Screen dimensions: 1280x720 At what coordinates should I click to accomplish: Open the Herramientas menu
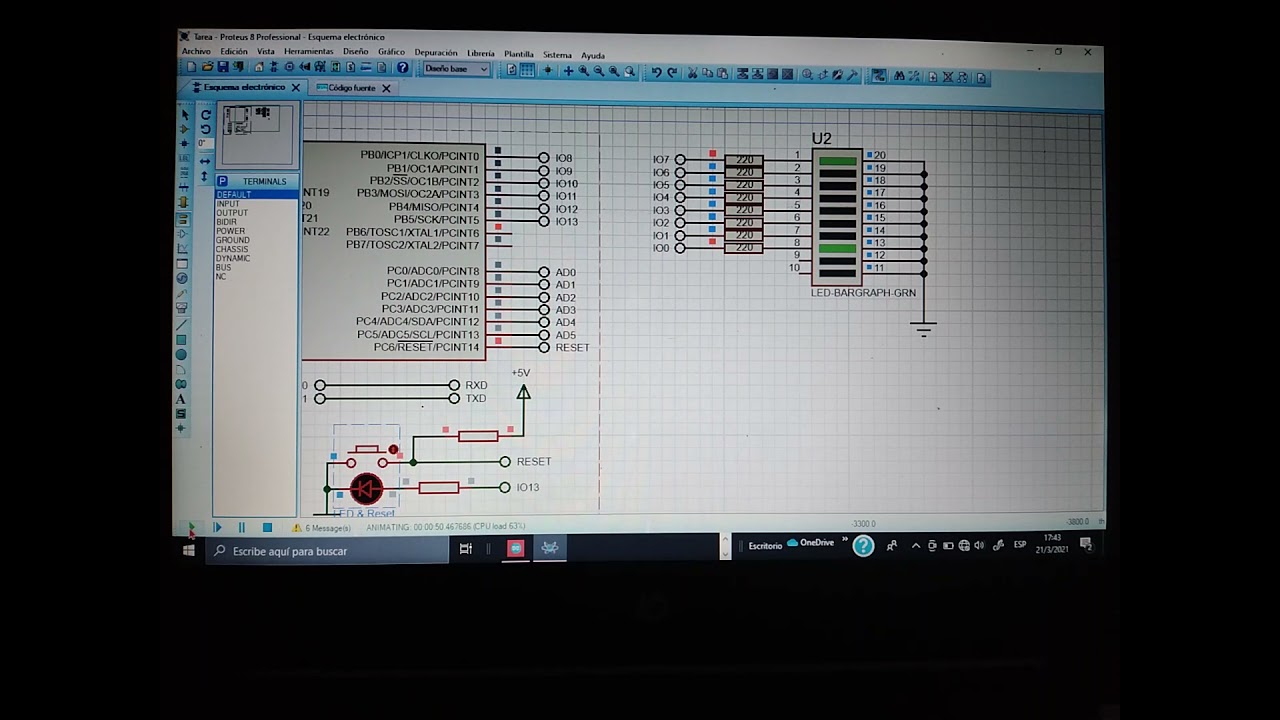309,52
